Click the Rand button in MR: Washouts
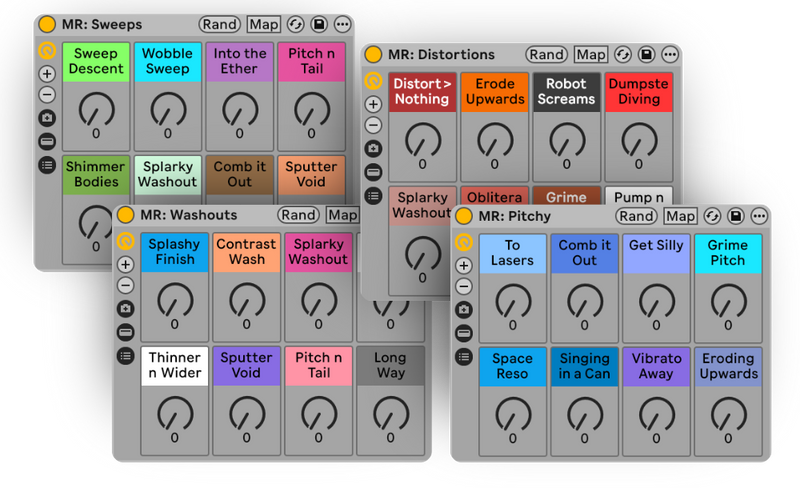 pyautogui.click(x=298, y=214)
